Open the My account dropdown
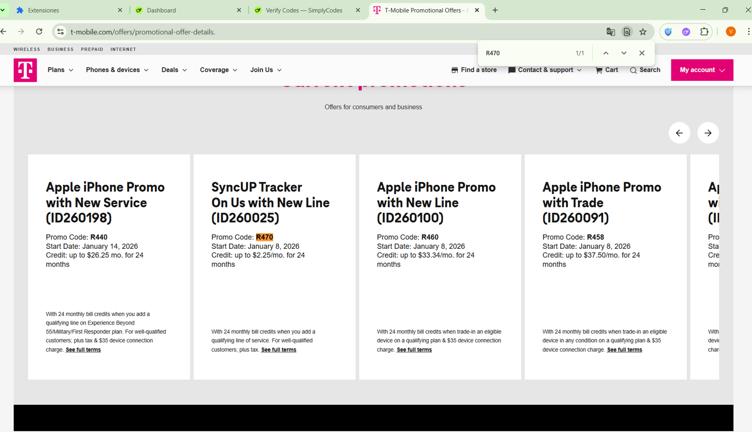The height and width of the screenshot is (432, 752). point(702,70)
